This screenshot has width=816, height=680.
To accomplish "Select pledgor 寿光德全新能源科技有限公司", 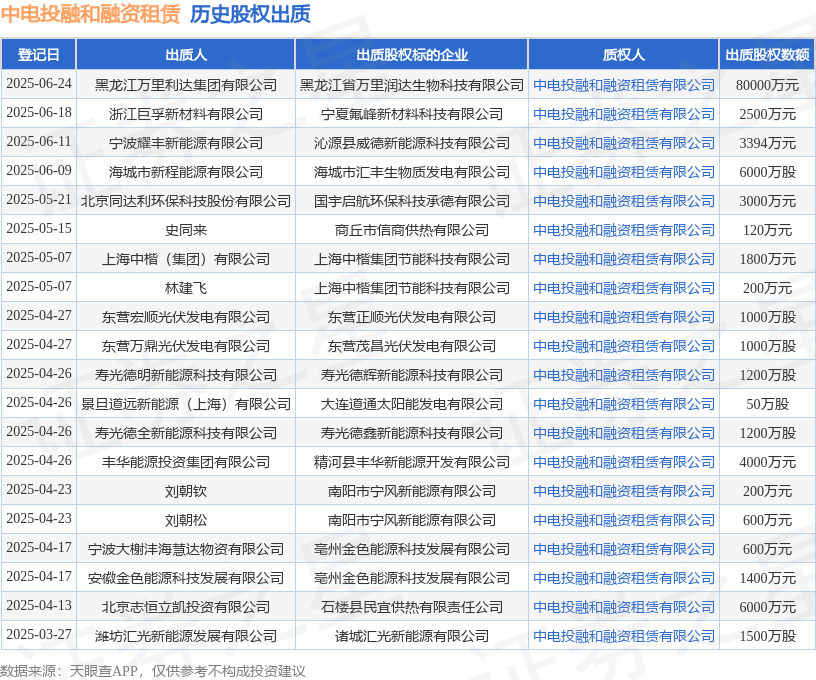I will click(186, 433).
